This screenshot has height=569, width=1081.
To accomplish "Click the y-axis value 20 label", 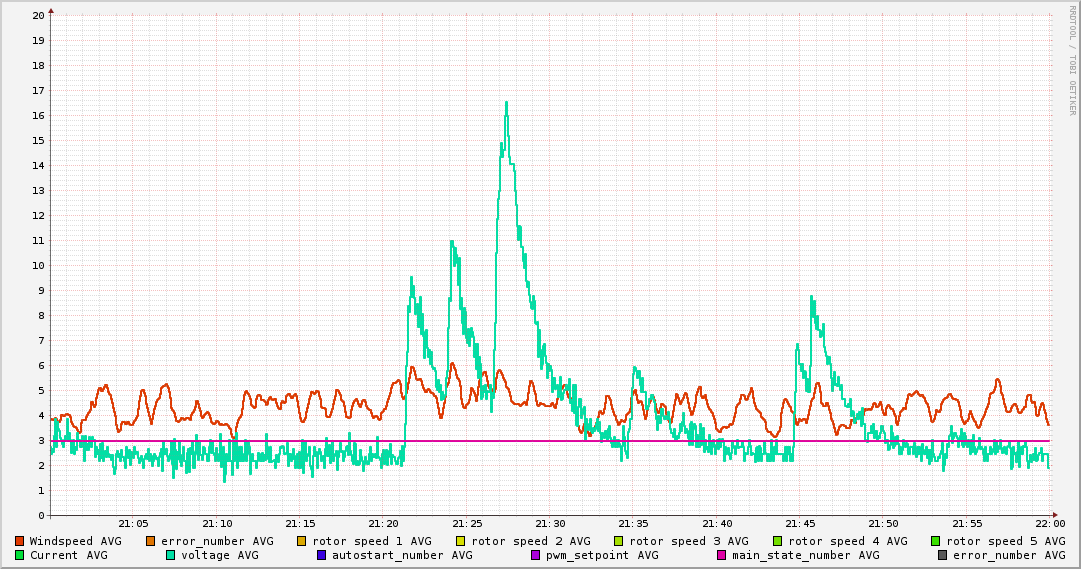I will (38, 16).
